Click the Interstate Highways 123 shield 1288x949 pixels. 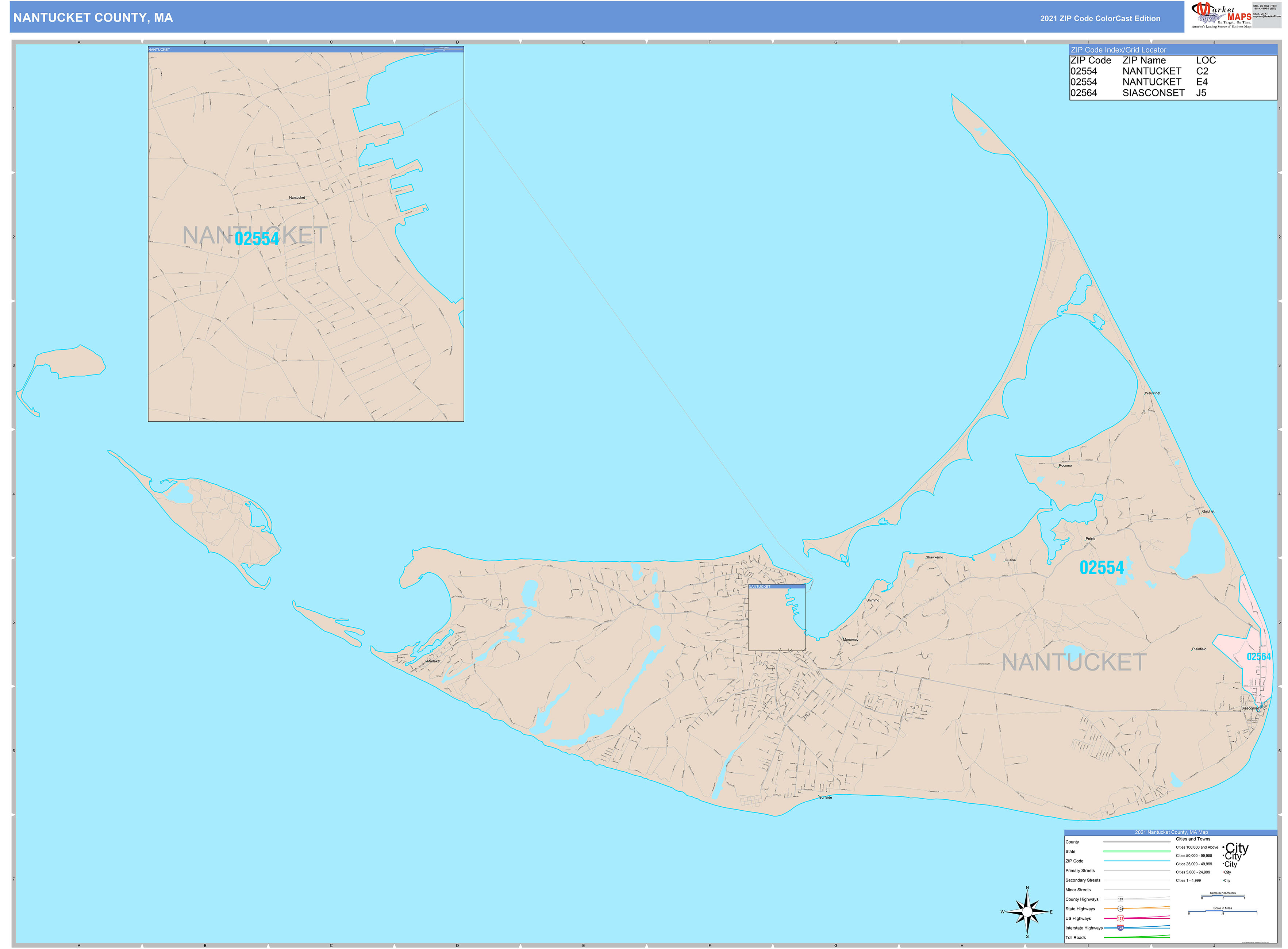click(1121, 928)
